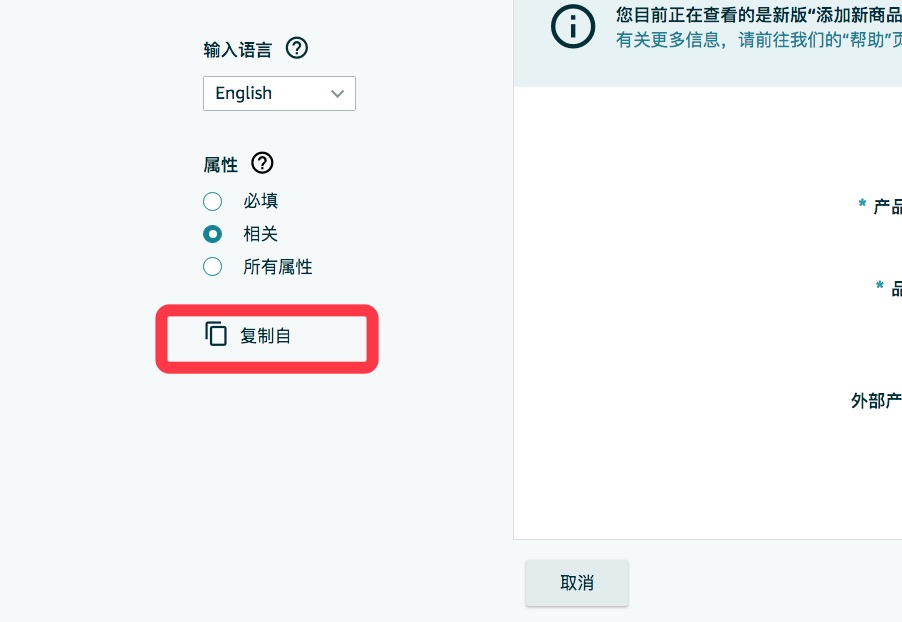Click the 相关 option label
Screen dimensions: 902x622
pyautogui.click(x=261, y=234)
